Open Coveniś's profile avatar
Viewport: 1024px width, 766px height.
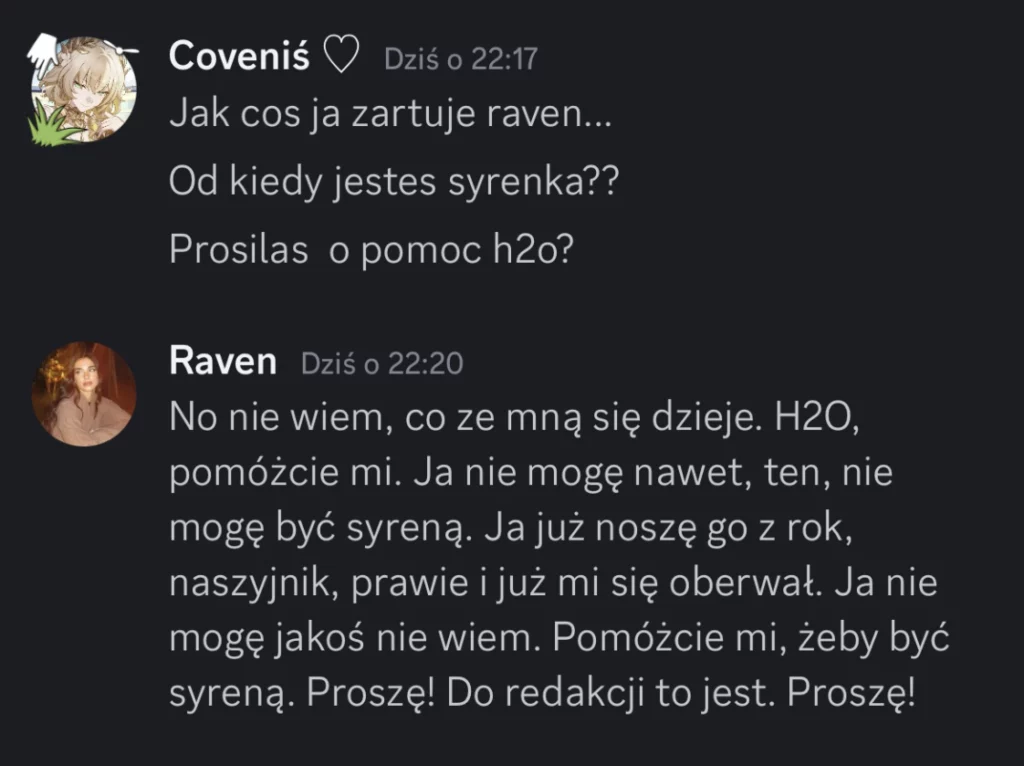click(x=84, y=89)
